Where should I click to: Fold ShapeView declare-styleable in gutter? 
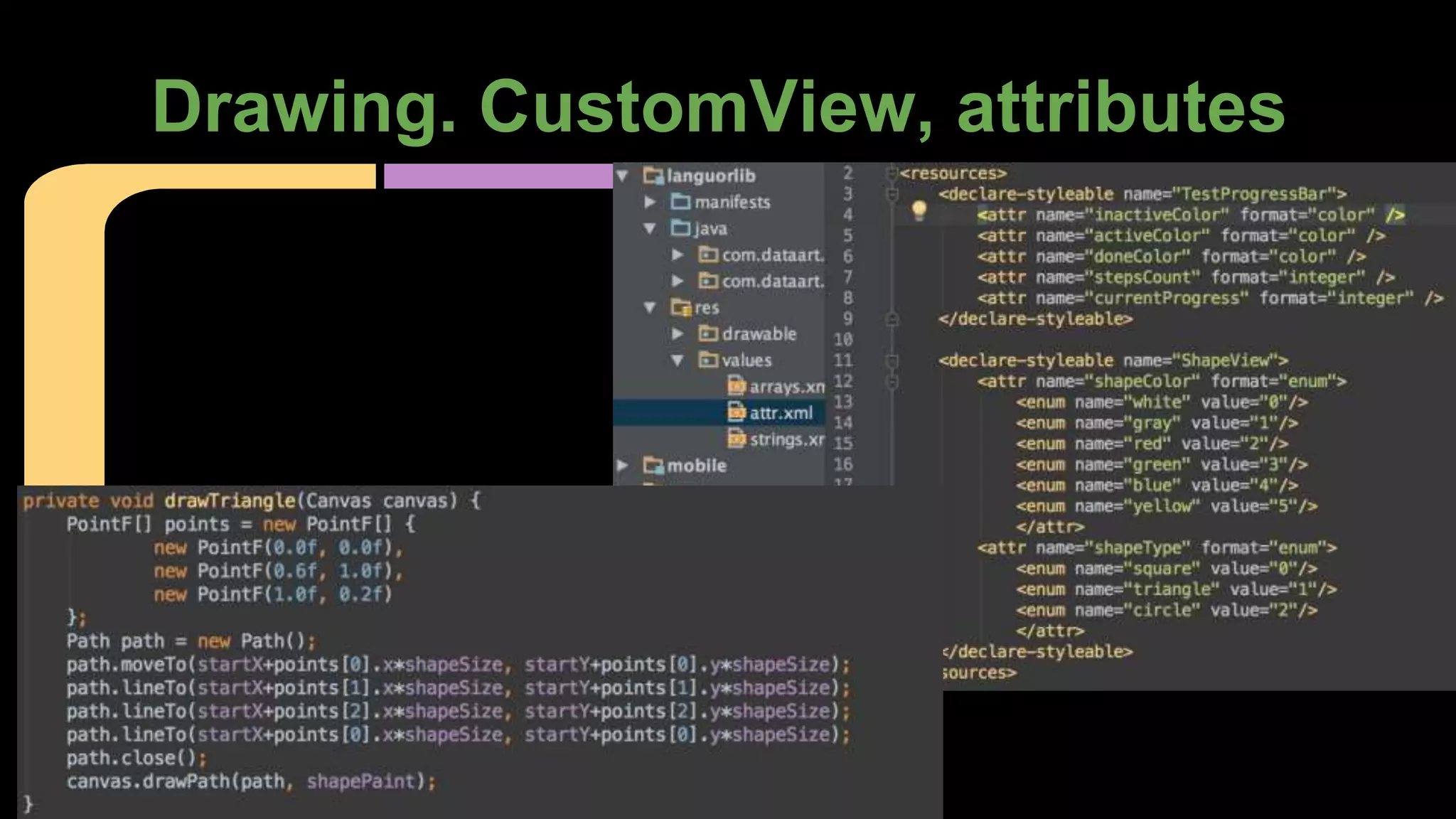point(892,360)
